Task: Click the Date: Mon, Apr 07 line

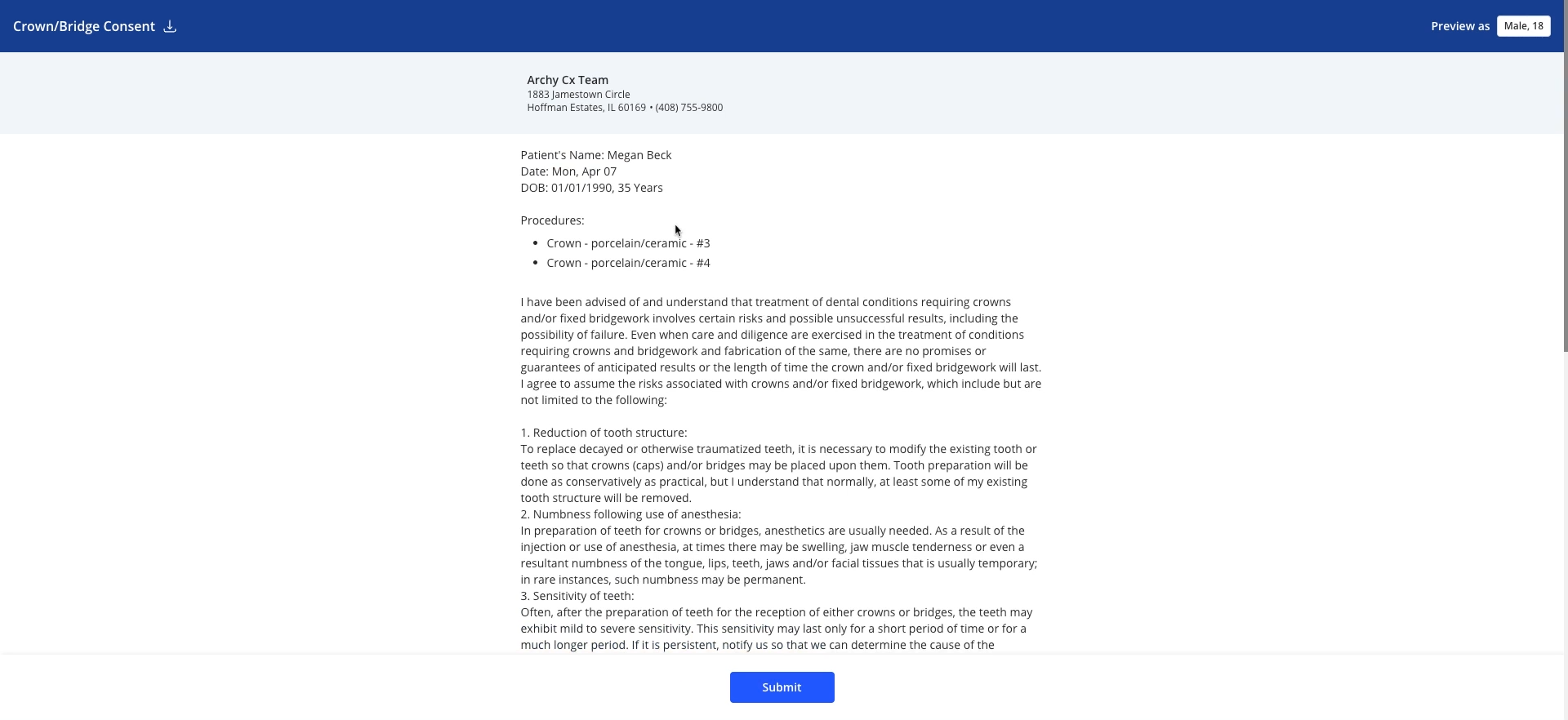Action: tap(568, 171)
